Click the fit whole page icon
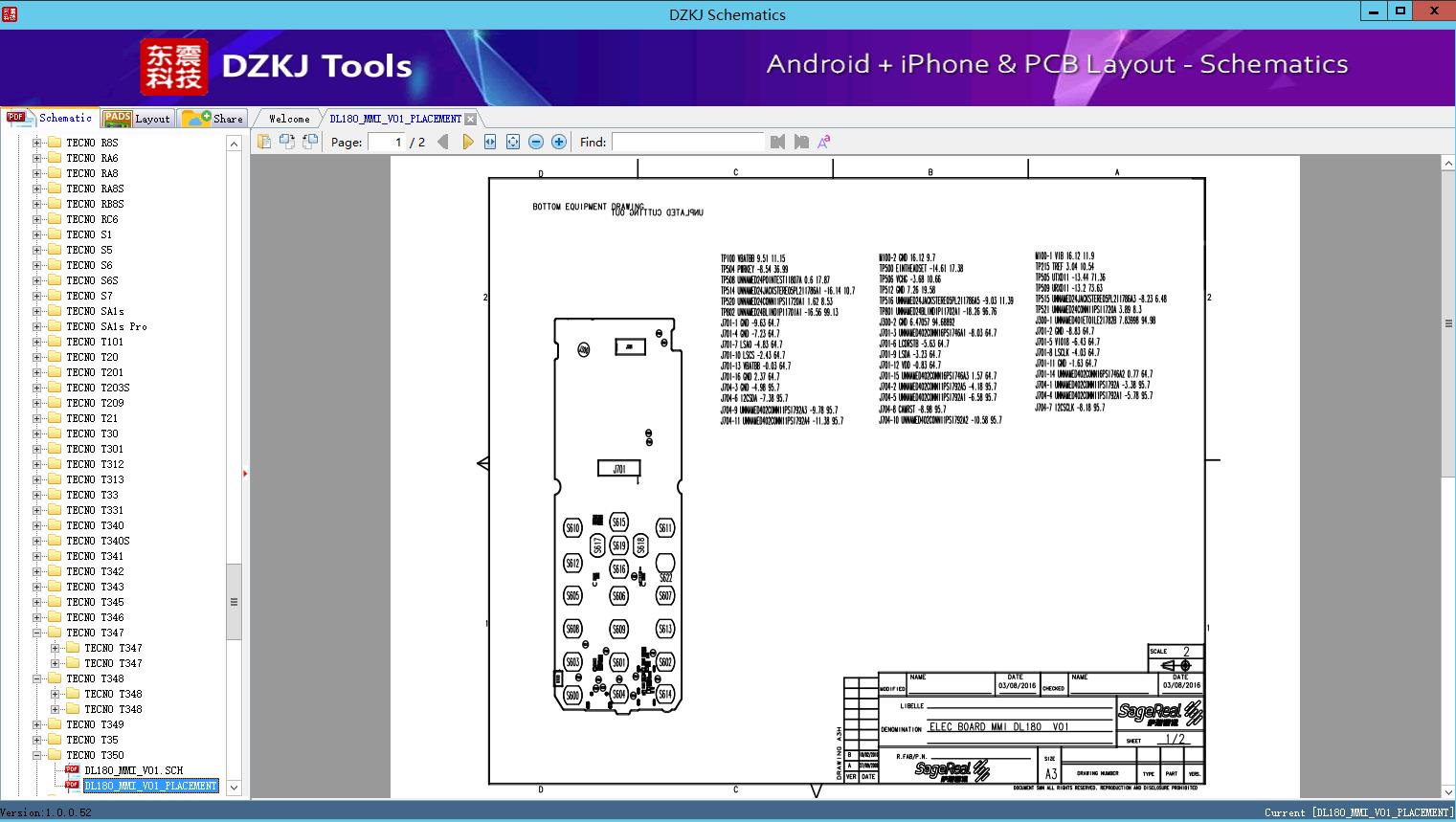 (513, 142)
